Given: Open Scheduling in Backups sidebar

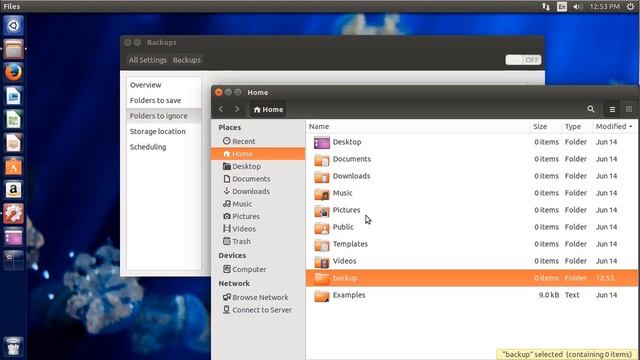Looking at the screenshot, I should 164,147.
